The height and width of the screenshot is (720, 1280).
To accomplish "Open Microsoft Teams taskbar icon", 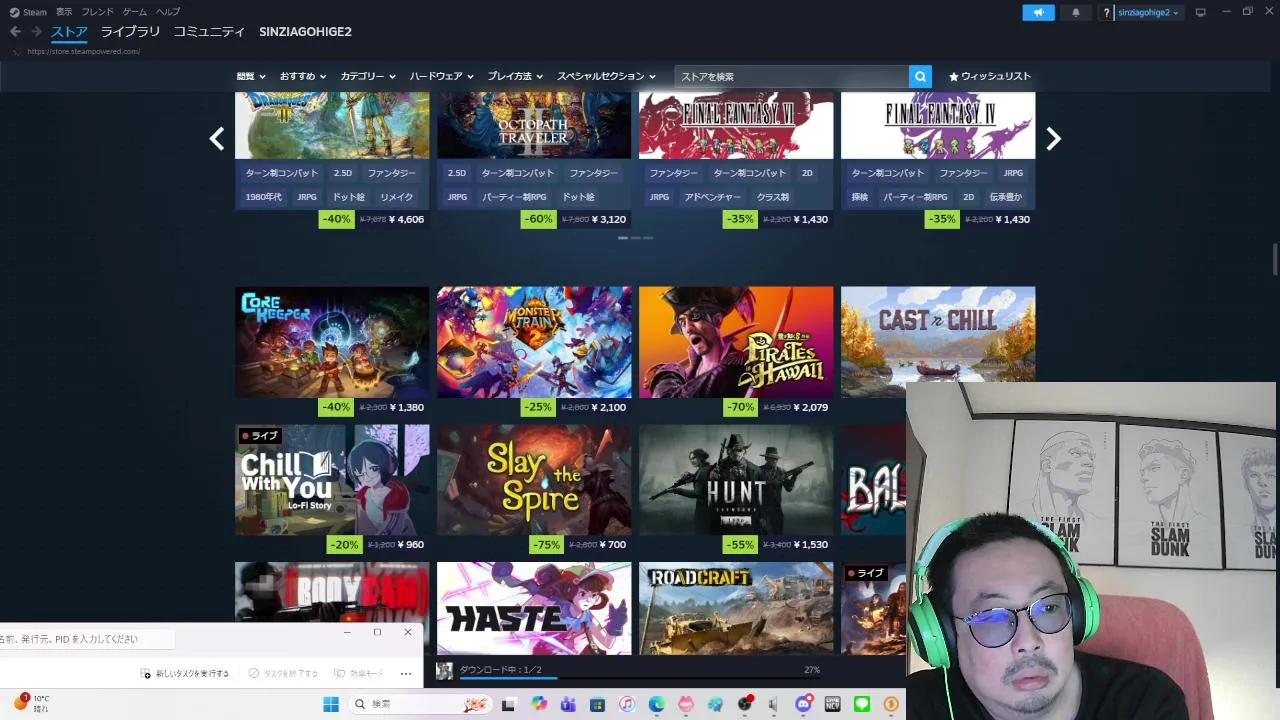I will click(568, 704).
